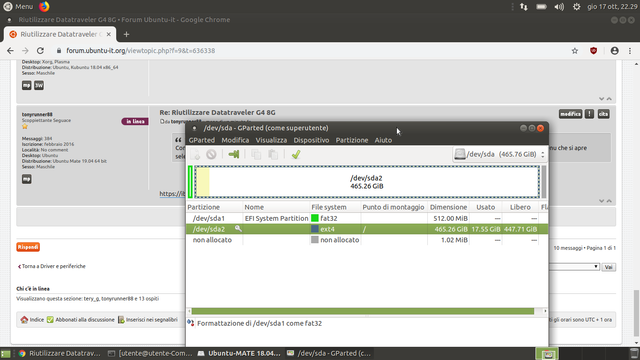Click the down arrow at the tonyrunner88 post bottom

pos(601,201)
